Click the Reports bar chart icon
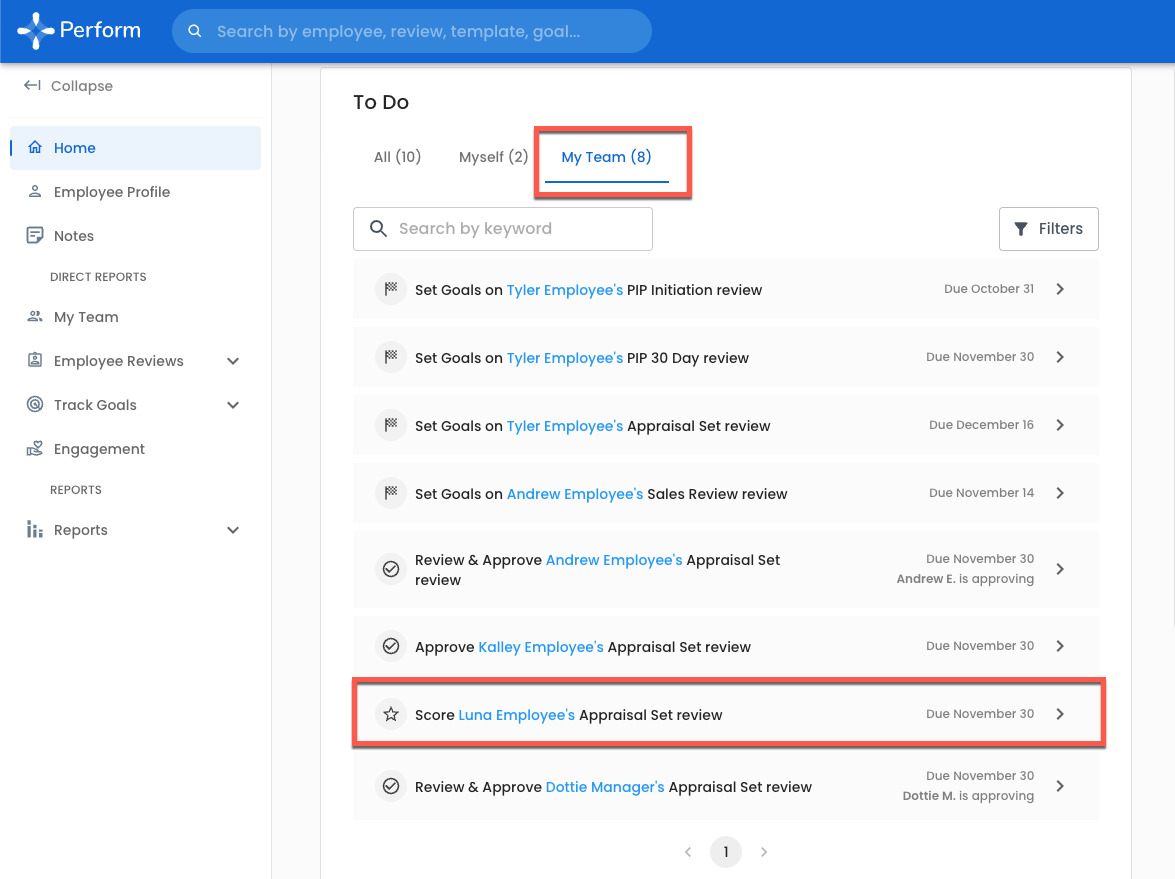The width and height of the screenshot is (1175, 879). point(34,530)
